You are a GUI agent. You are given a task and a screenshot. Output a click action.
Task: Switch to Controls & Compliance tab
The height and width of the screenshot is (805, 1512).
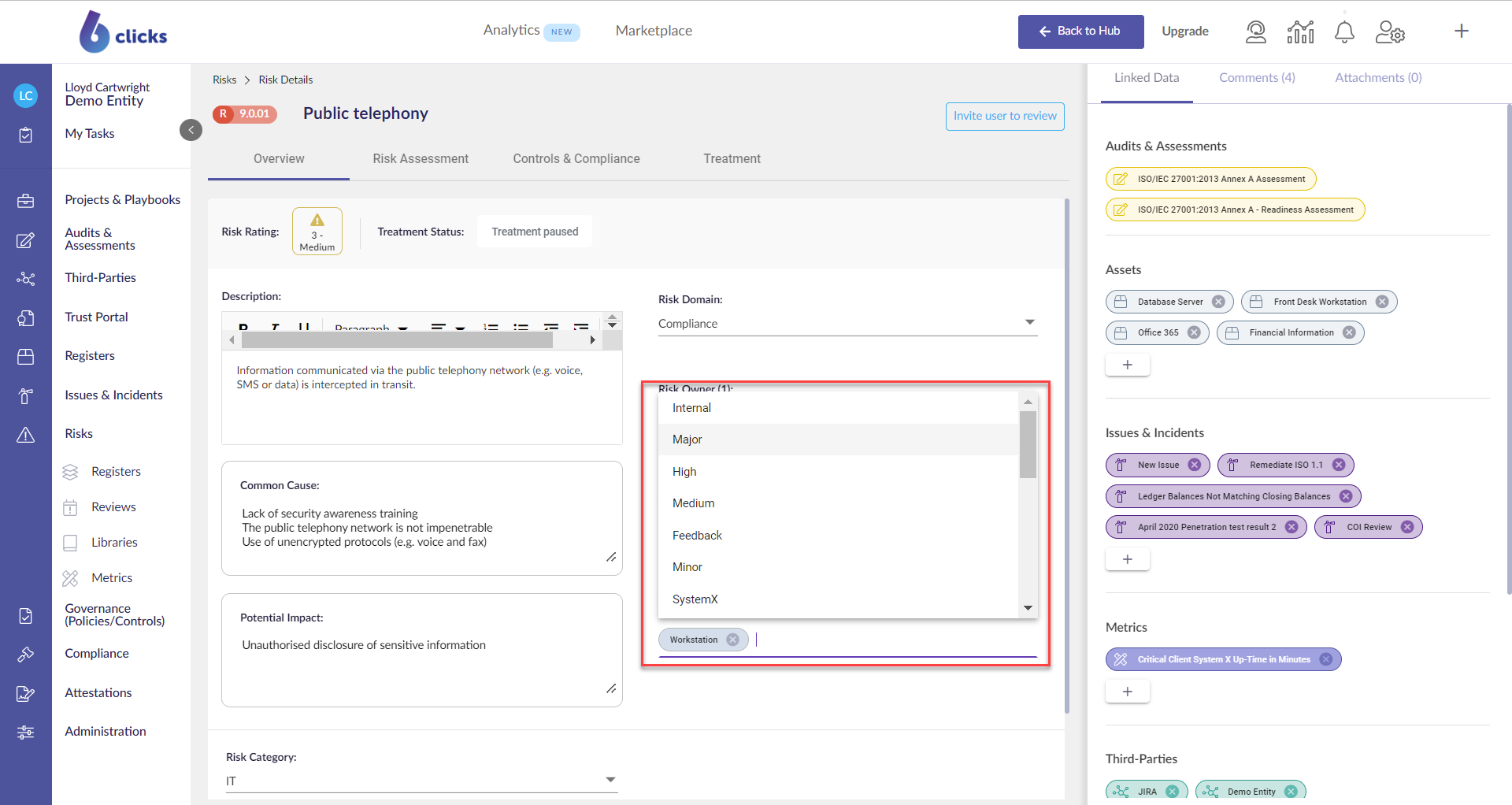[576, 159]
